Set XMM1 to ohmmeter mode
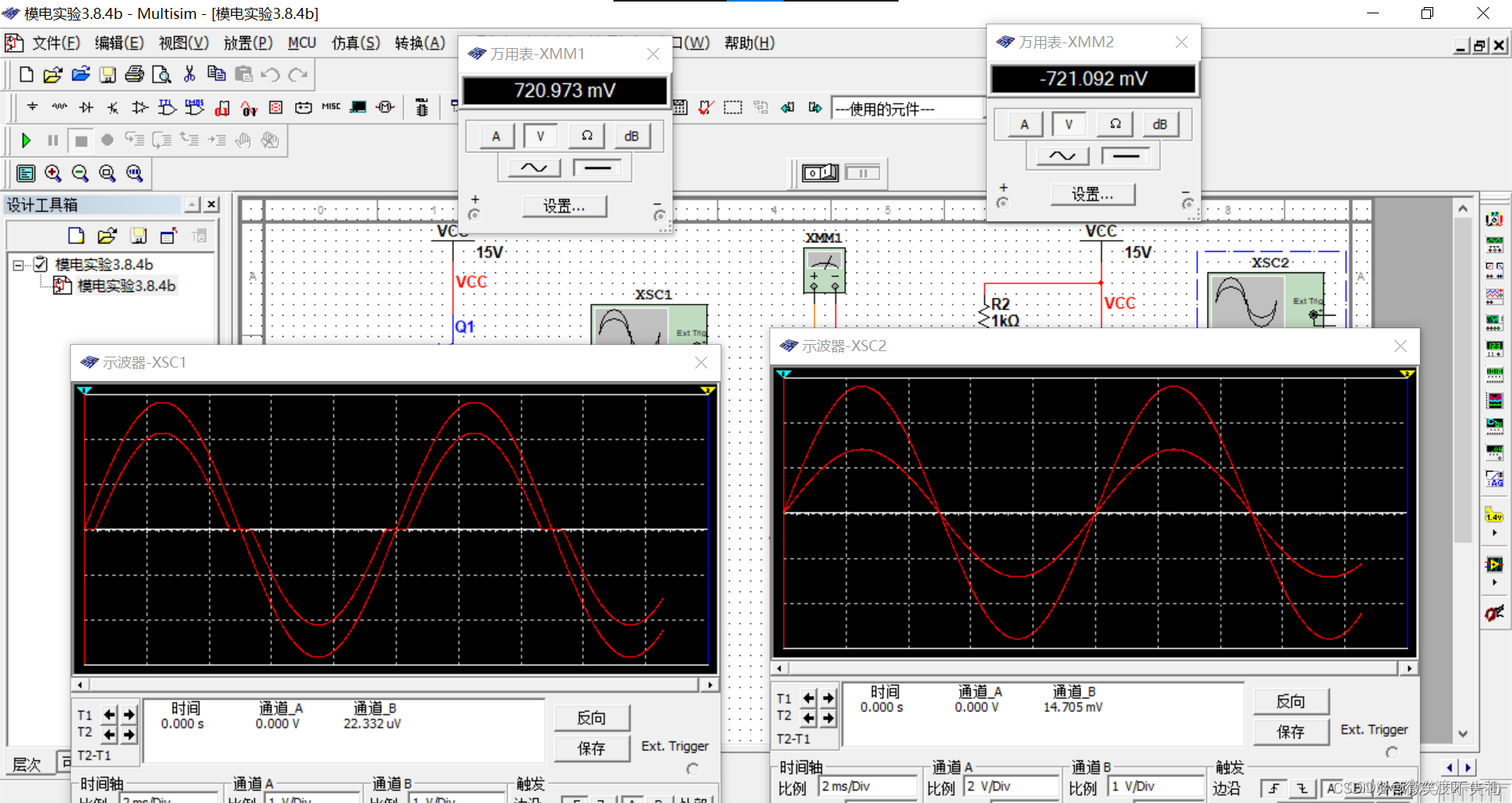The height and width of the screenshot is (803, 1512). 587,136
